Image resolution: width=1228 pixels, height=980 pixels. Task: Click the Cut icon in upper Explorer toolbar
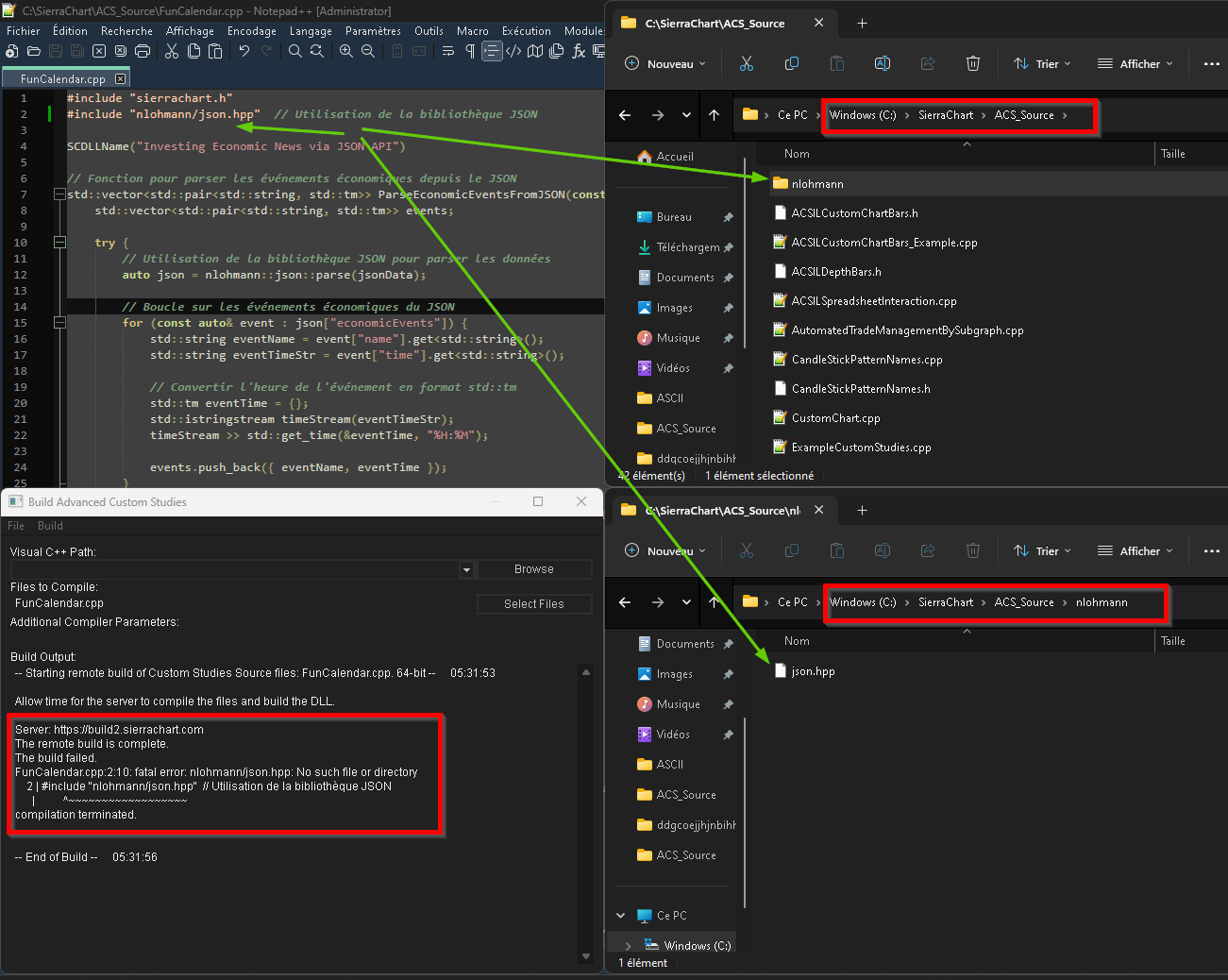click(747, 64)
